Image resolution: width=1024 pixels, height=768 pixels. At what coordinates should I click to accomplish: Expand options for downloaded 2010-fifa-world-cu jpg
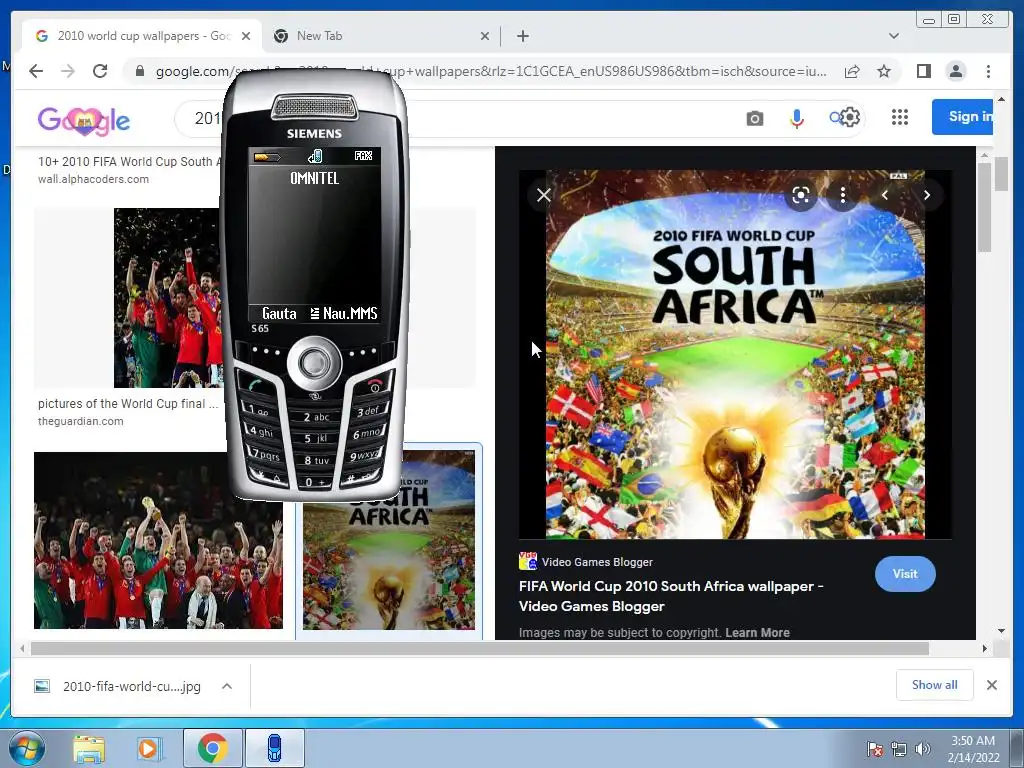click(227, 686)
